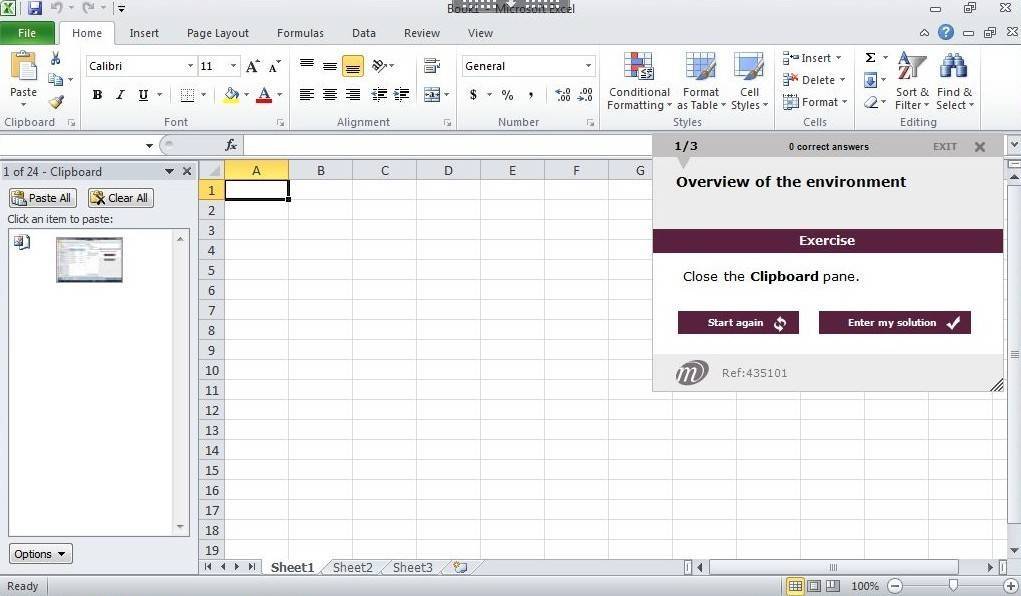This screenshot has width=1021, height=596.
Task: Click the Clear All clipboard button
Action: pyautogui.click(x=119, y=198)
